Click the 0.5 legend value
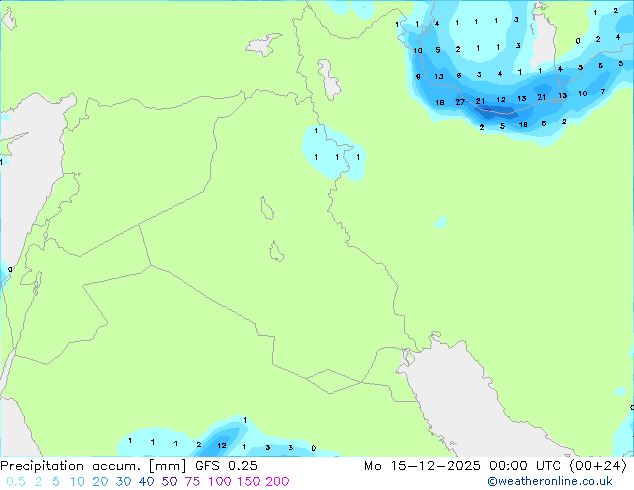The width and height of the screenshot is (634, 490). pos(16,482)
